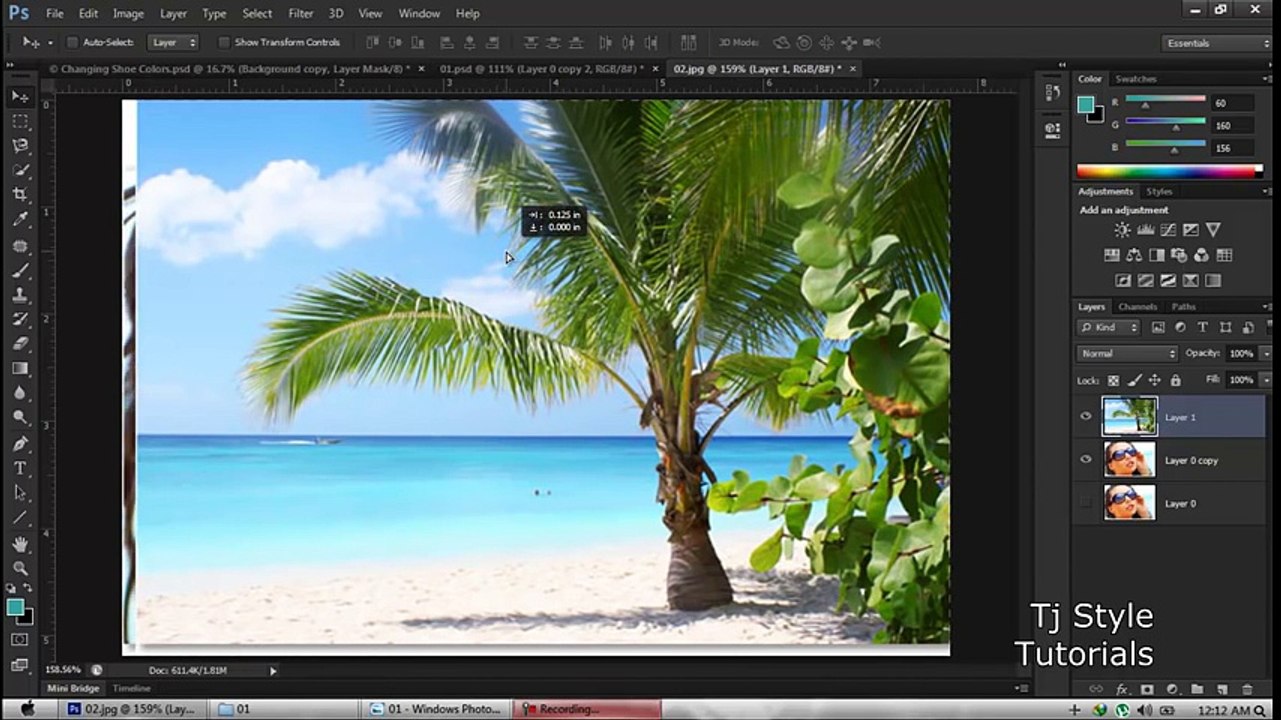Toggle lock all padlock icon

coord(1176,380)
